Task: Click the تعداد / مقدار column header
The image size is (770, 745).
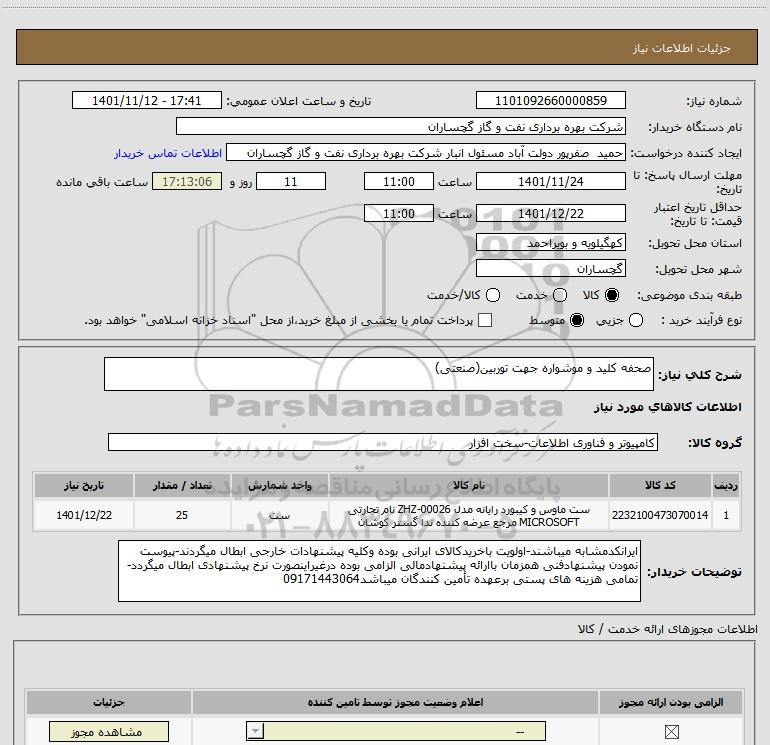Action: pyautogui.click(x=182, y=486)
